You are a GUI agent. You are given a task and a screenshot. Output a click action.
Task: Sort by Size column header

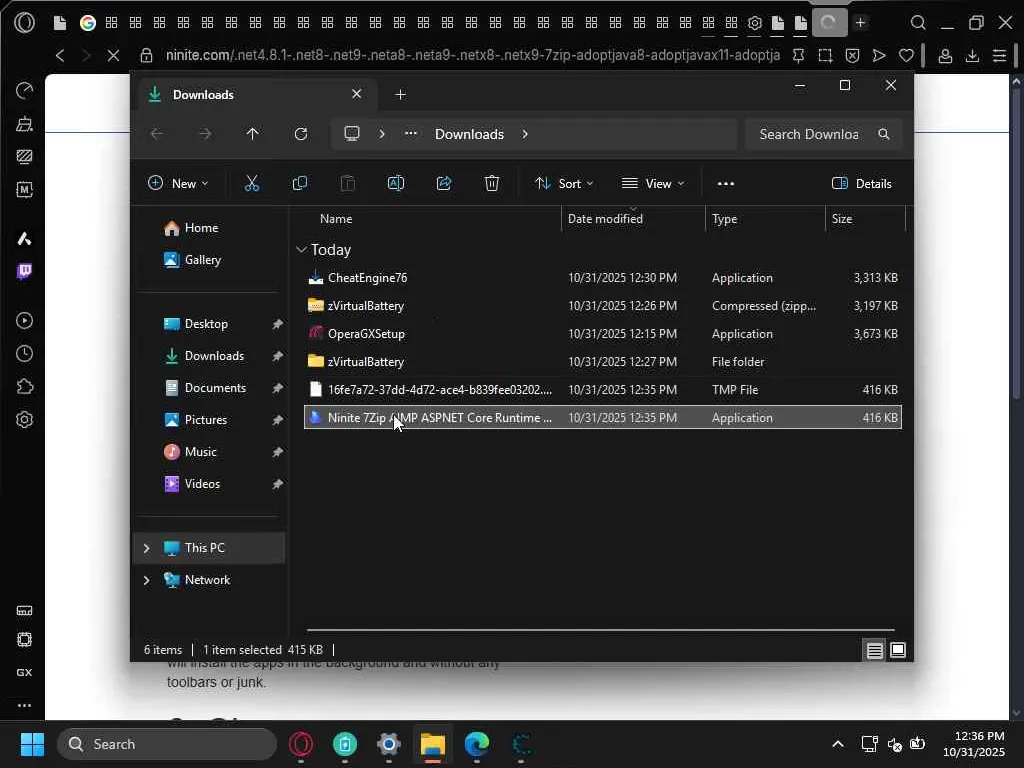(842, 219)
